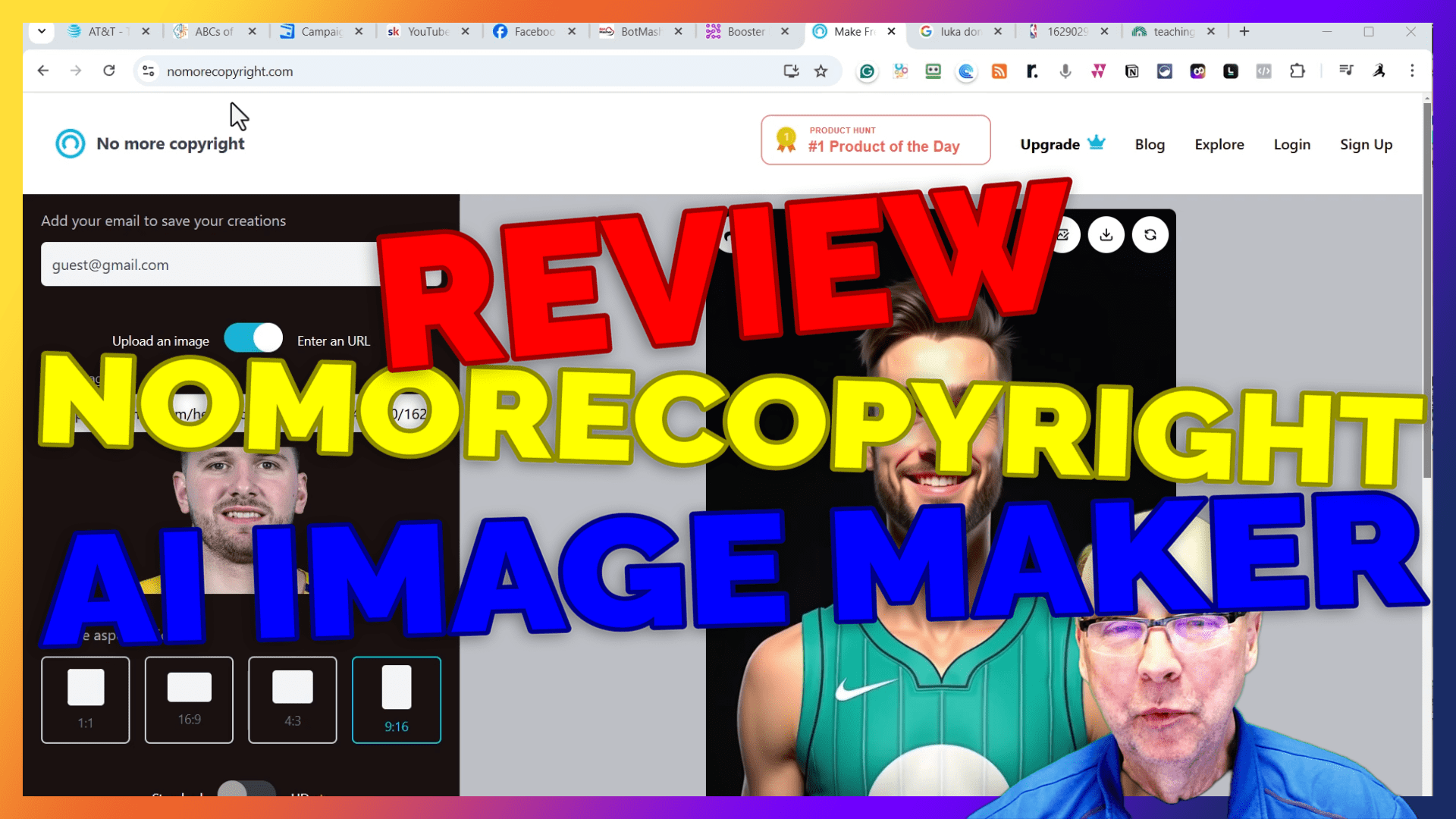1456x819 pixels.
Task: Select the 1:1 aspect ratio option
Action: (x=86, y=700)
